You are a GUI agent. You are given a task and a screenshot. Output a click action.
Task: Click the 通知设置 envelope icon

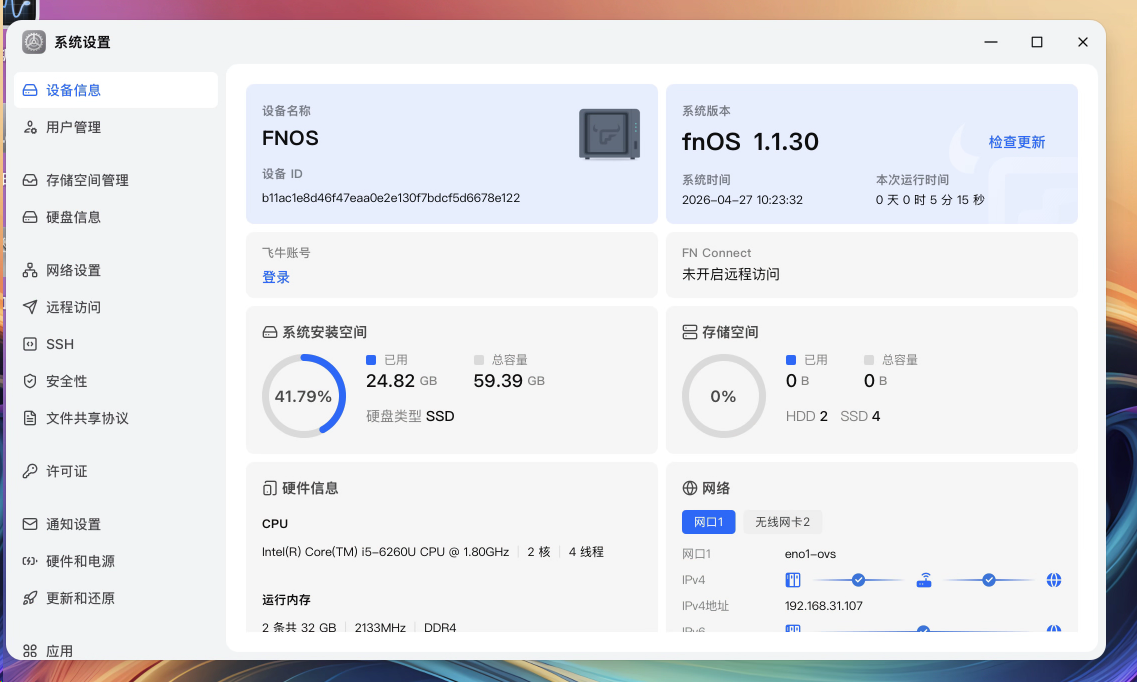30,524
